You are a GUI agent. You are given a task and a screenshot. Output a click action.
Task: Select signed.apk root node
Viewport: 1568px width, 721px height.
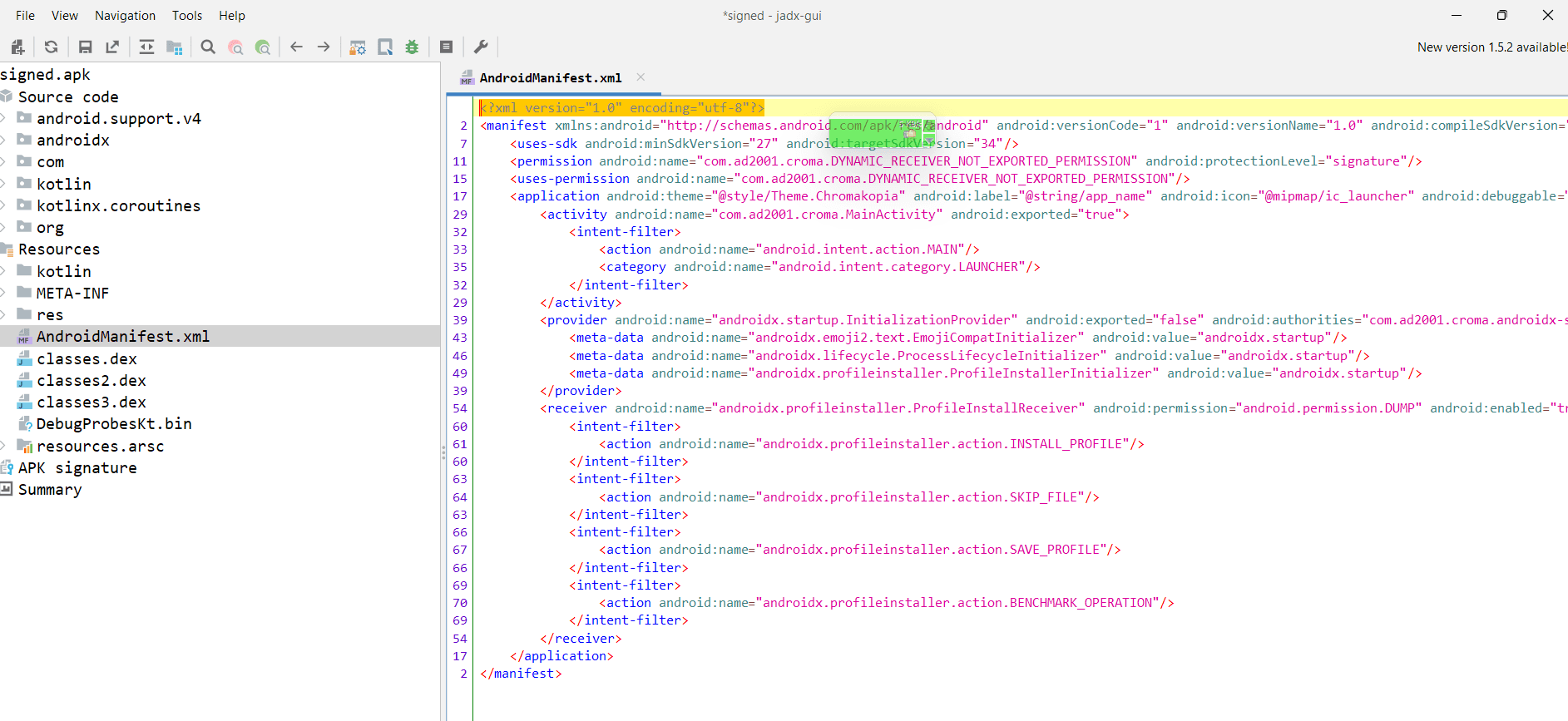[45, 75]
